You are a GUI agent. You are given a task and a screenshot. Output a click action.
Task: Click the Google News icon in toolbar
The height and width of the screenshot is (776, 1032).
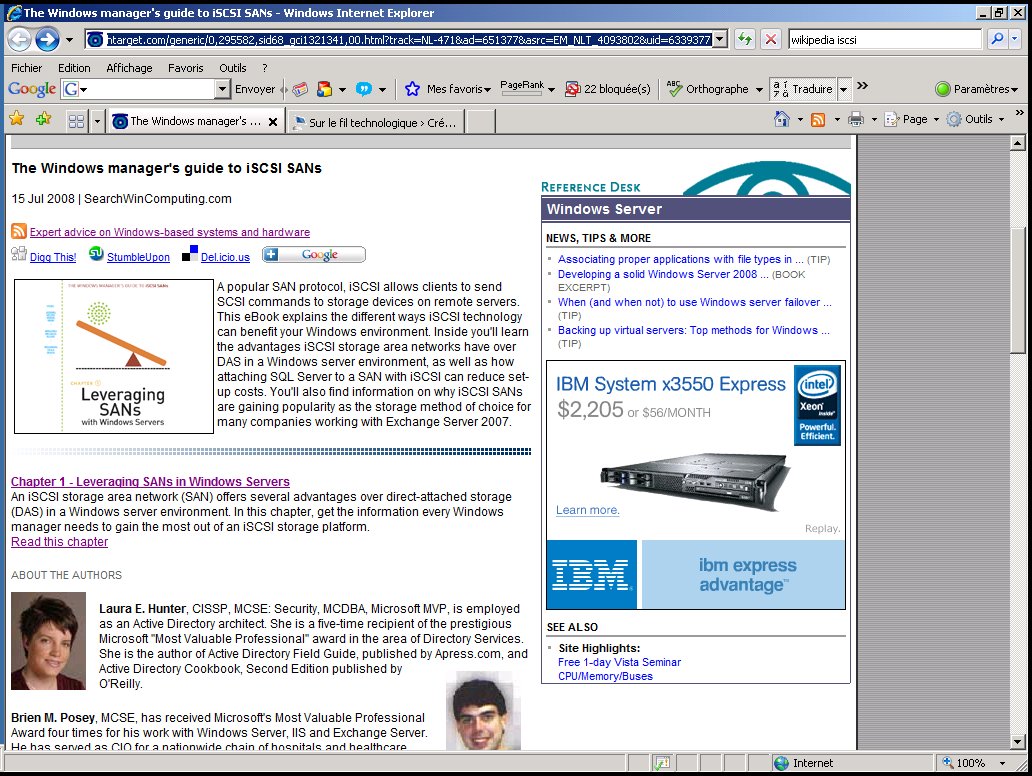pos(300,89)
